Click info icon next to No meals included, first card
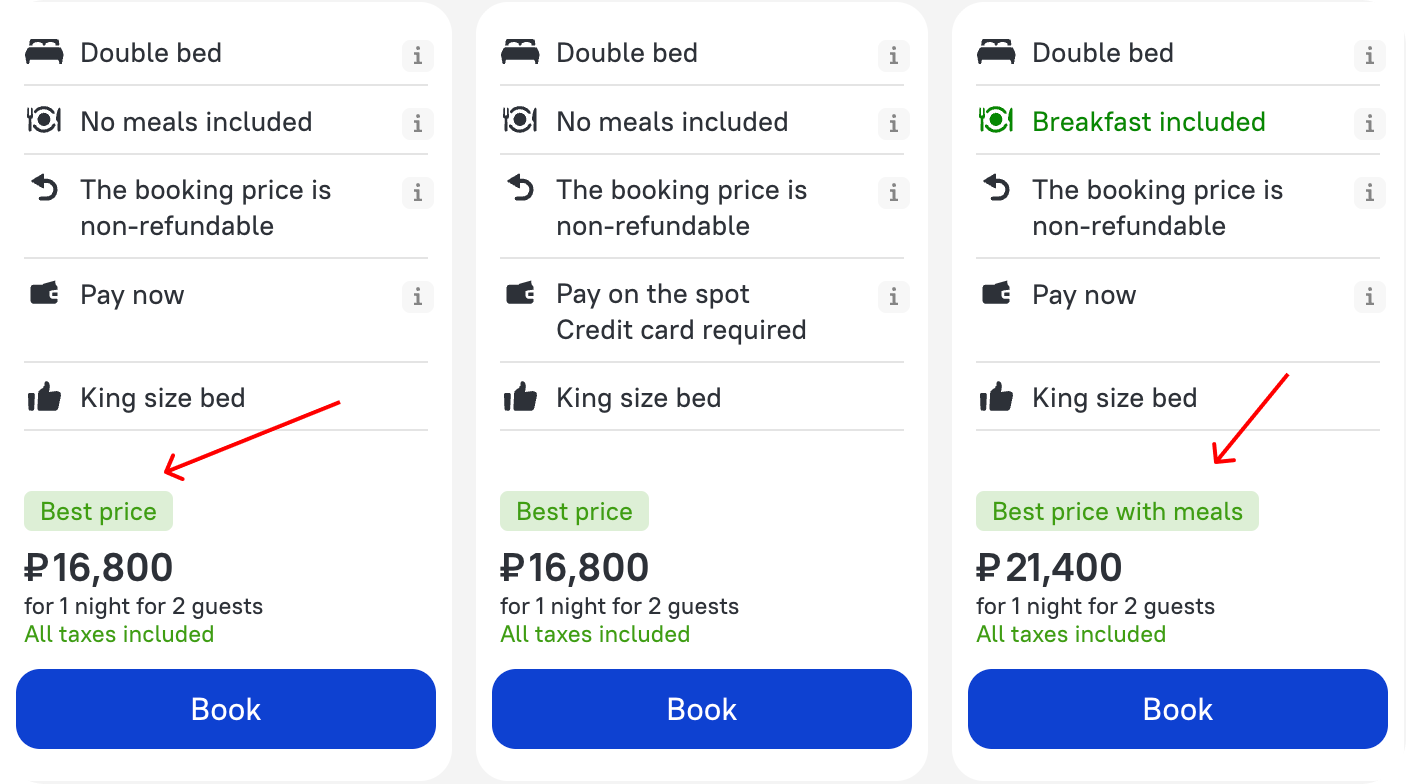 [417, 124]
